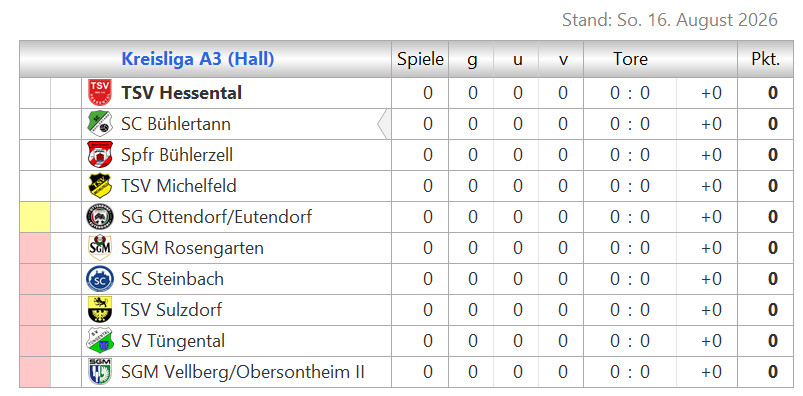Click the Spfr Bühlerzell club crest
Image resolution: width=803 pixels, height=396 pixels.
[99, 155]
